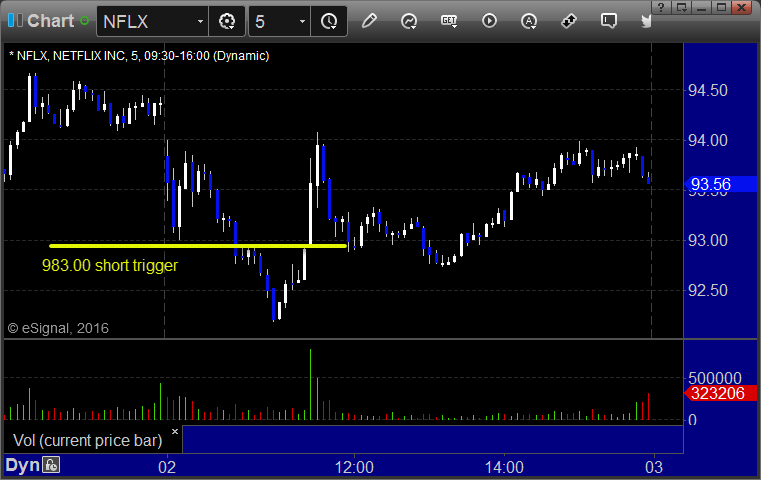This screenshot has height=480, width=761.
Task: Open the symbol settings gear icon
Action: 227,21
